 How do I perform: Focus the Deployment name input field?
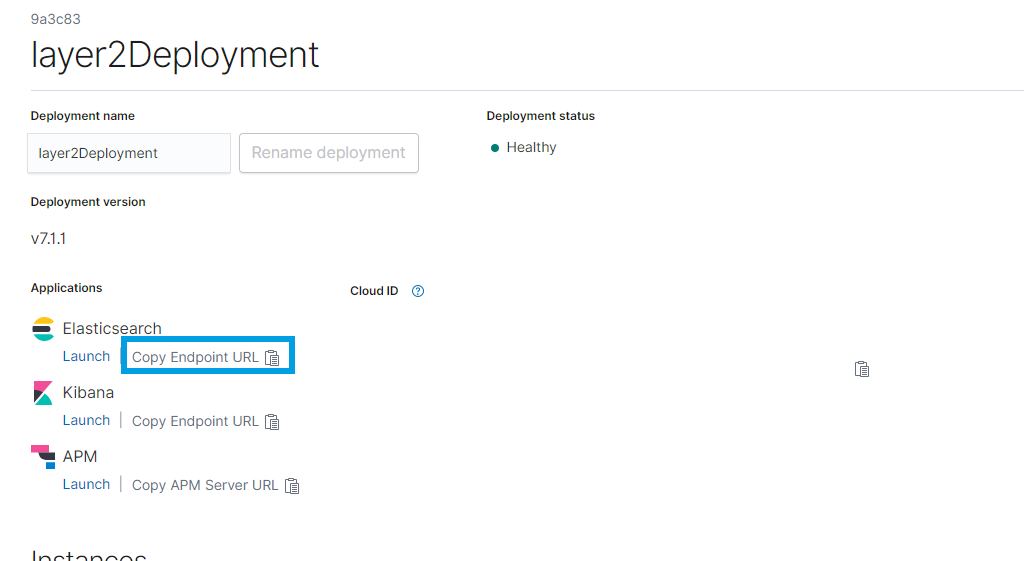click(x=129, y=153)
